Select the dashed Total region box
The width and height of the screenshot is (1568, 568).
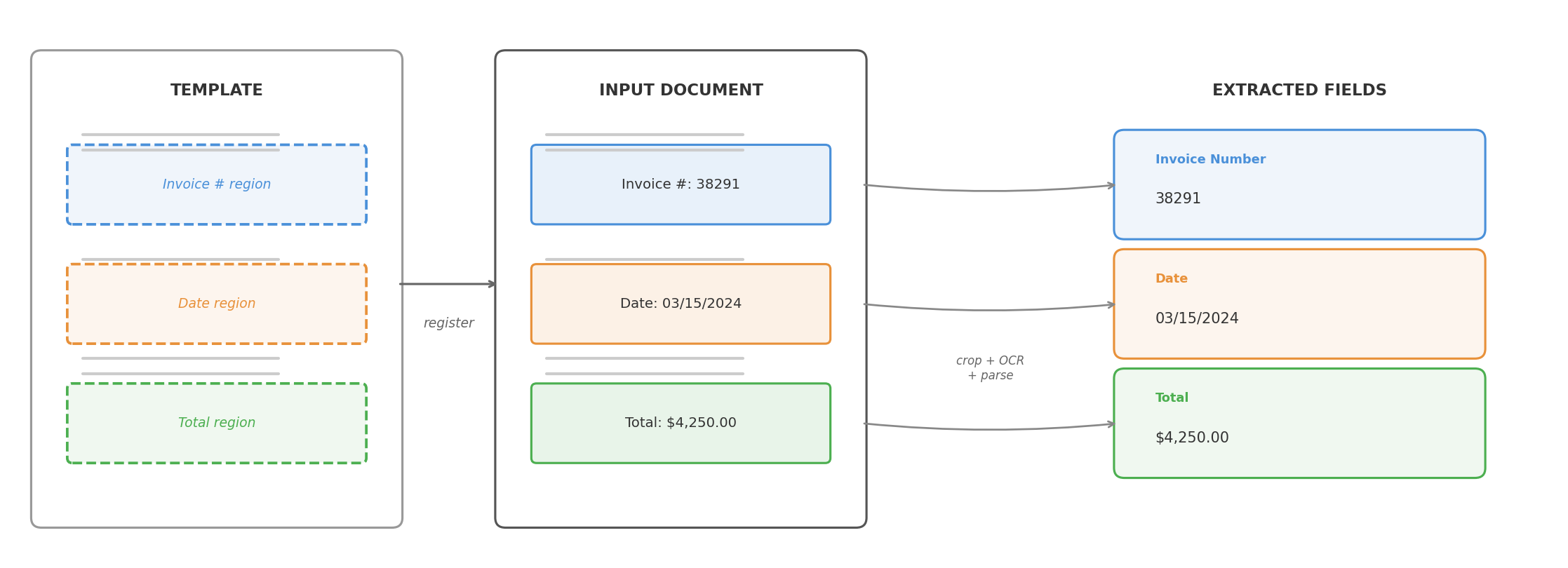[216, 423]
